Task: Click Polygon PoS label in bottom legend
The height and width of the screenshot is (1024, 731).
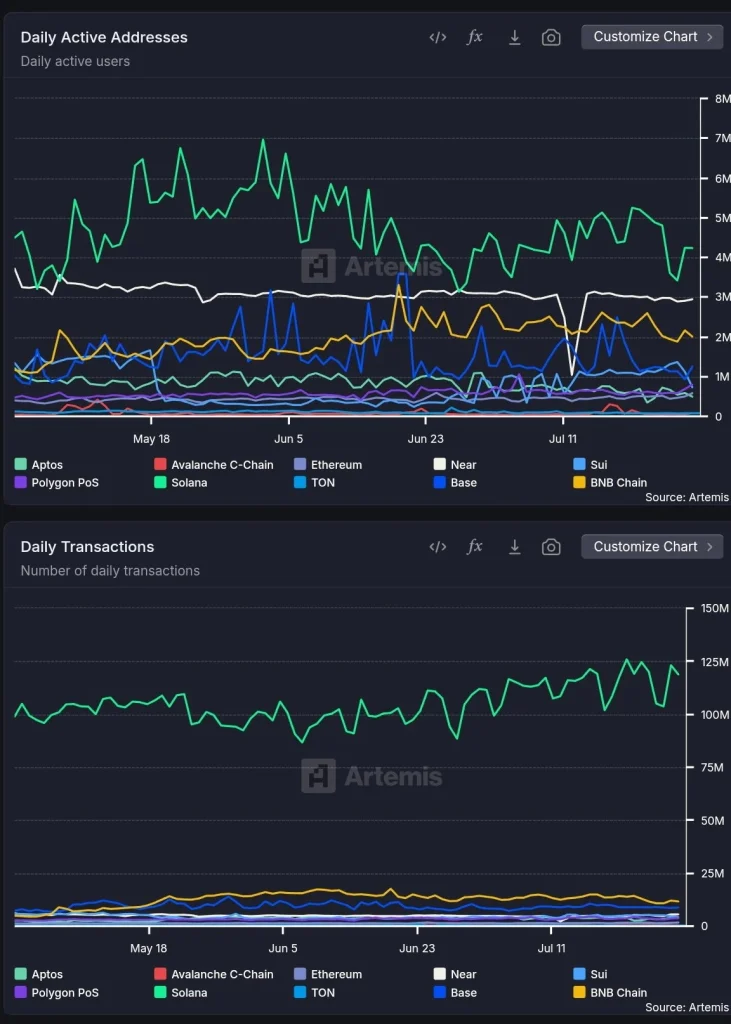Action: pyautogui.click(x=66, y=993)
